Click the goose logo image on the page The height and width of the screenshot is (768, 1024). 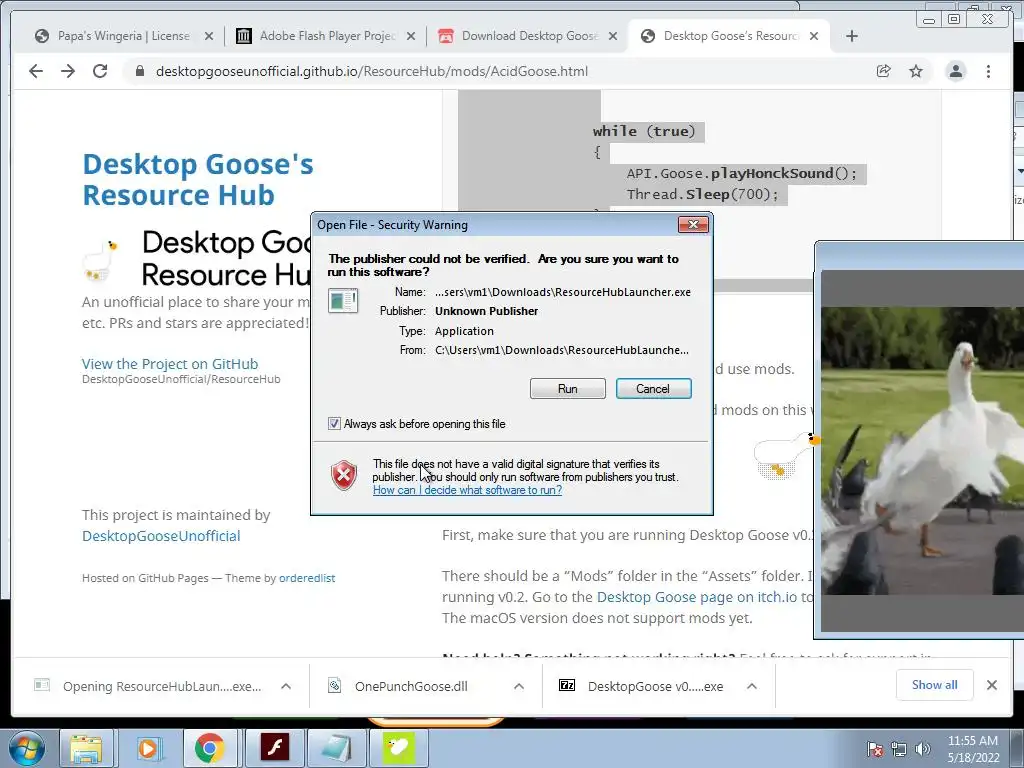101,261
